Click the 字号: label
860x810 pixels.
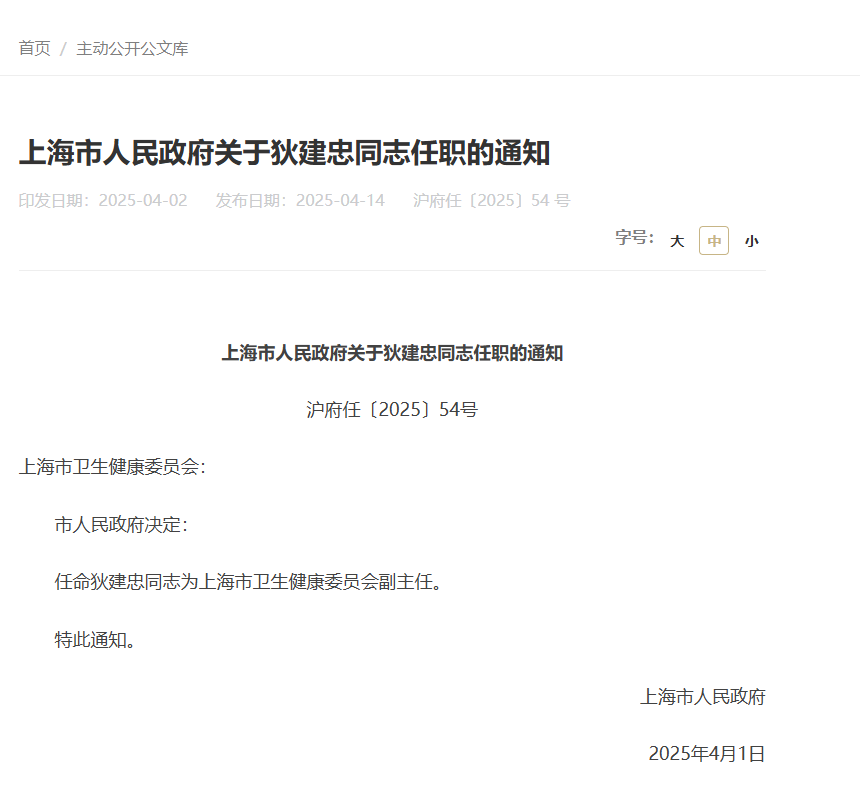(635, 237)
